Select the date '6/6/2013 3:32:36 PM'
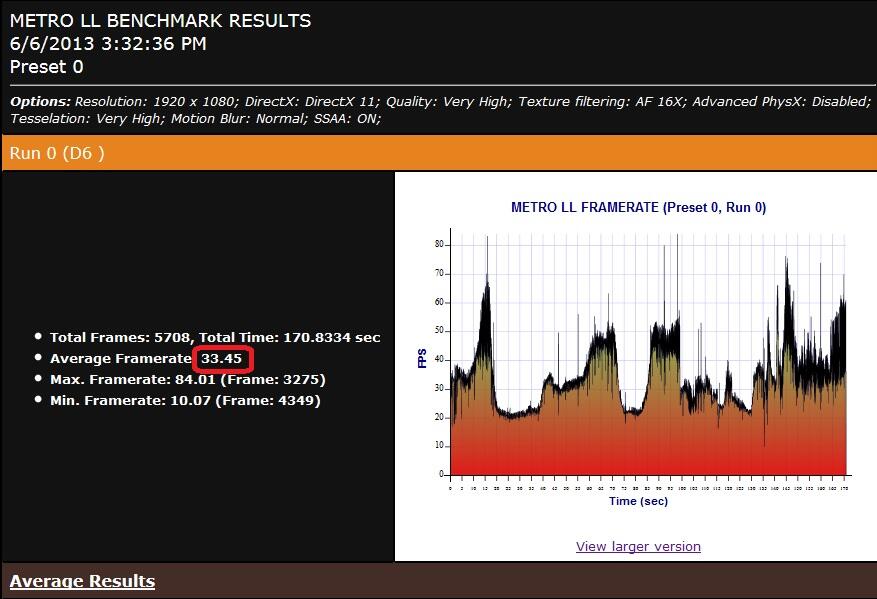Screen dimensions: 877x599 click(108, 44)
